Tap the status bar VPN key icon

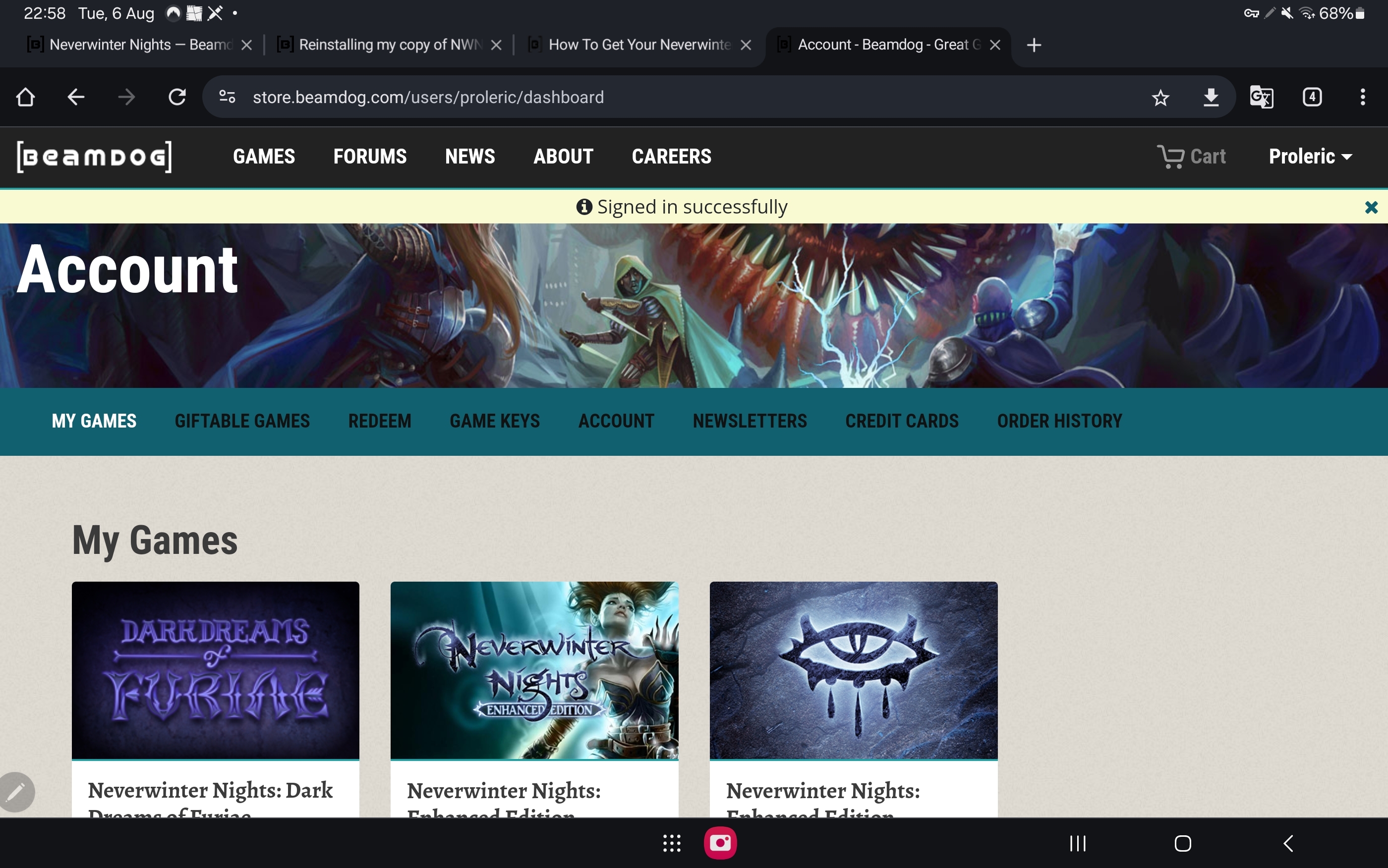coord(1251,12)
